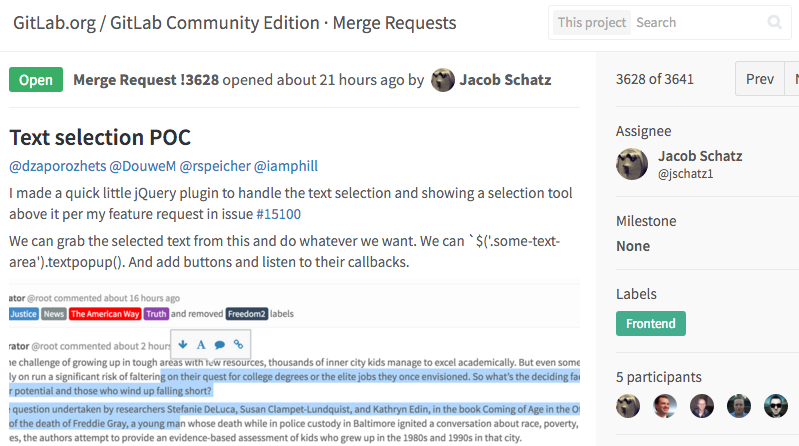799x446 pixels.
Task: Click the highlighted 'Stefanie DeLuca' text line
Action: click(295, 409)
